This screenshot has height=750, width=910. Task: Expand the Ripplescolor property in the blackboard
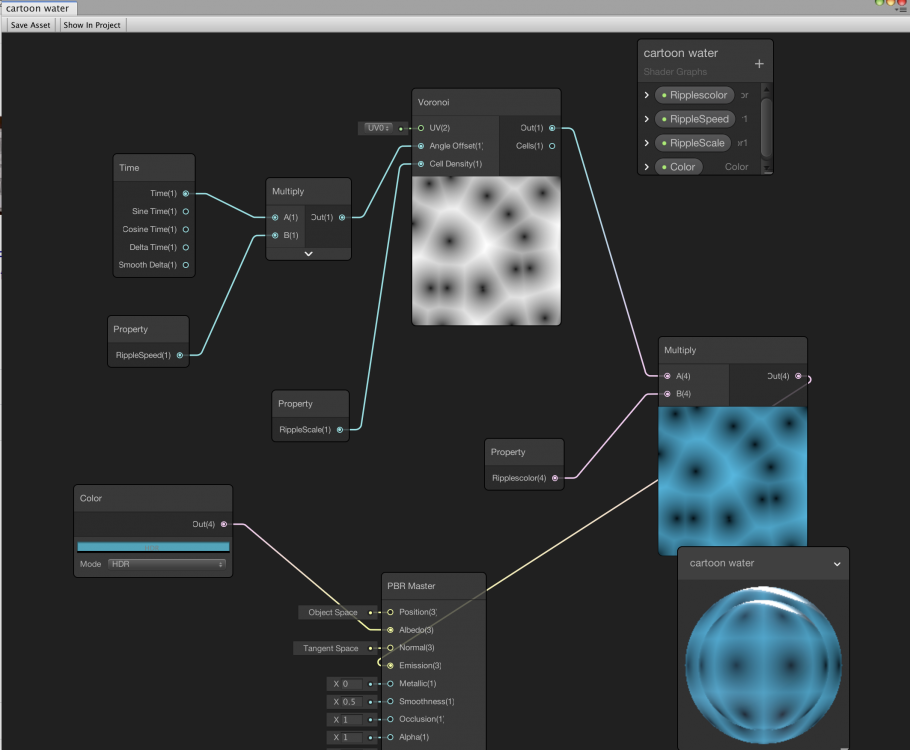point(647,95)
